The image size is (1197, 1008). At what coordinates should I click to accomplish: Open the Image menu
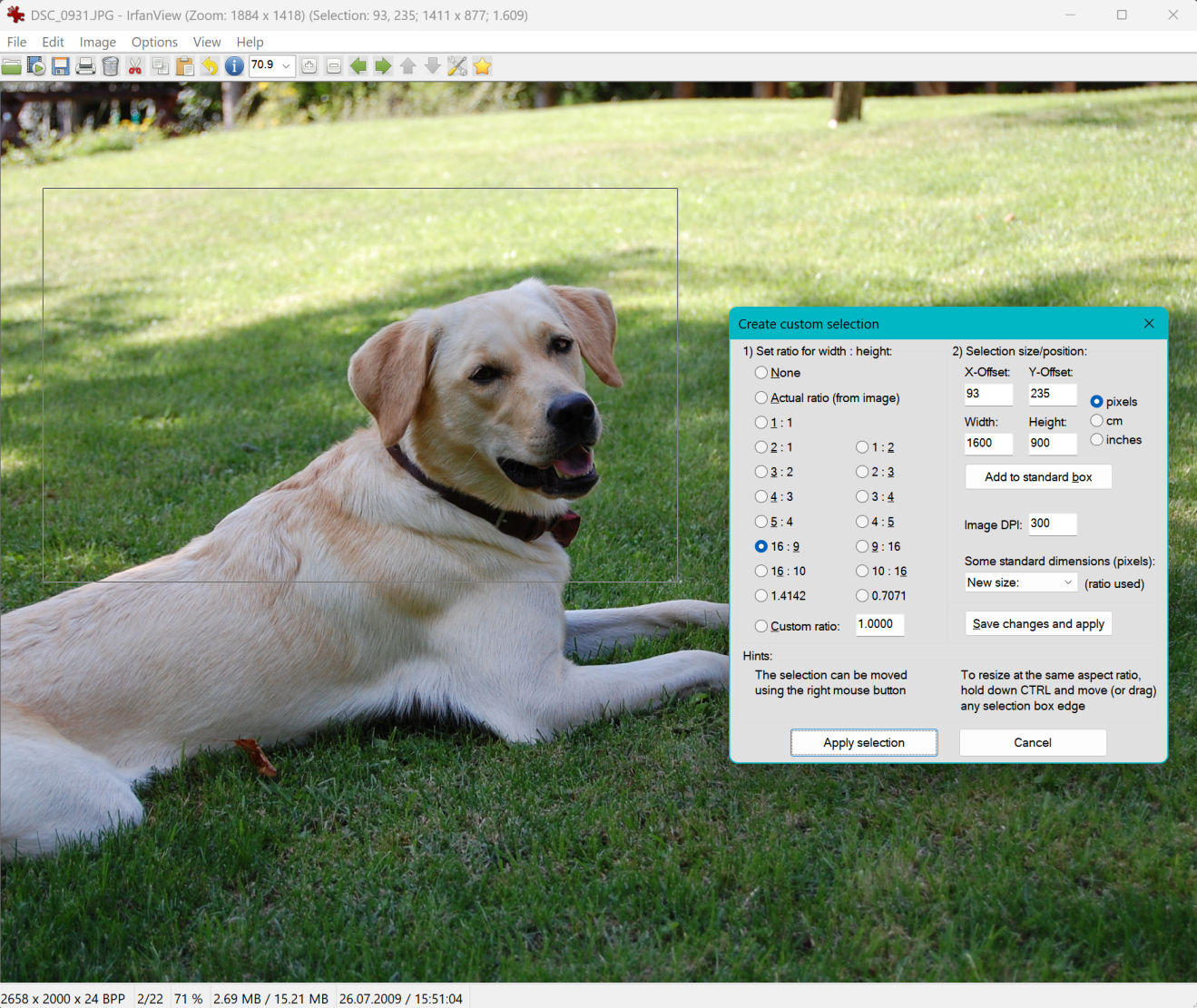tap(97, 42)
